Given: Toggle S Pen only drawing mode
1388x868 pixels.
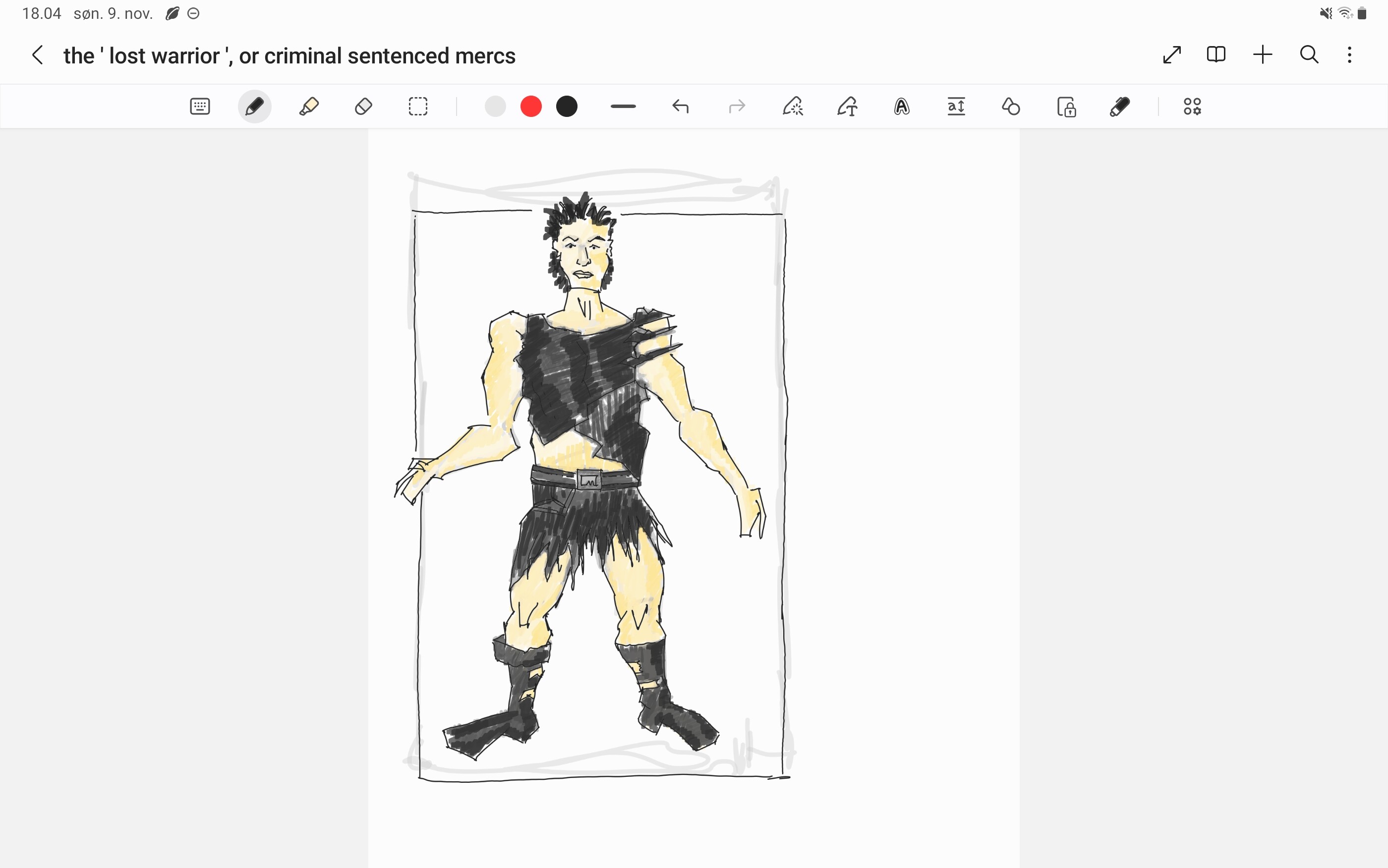Looking at the screenshot, I should 1120,107.
